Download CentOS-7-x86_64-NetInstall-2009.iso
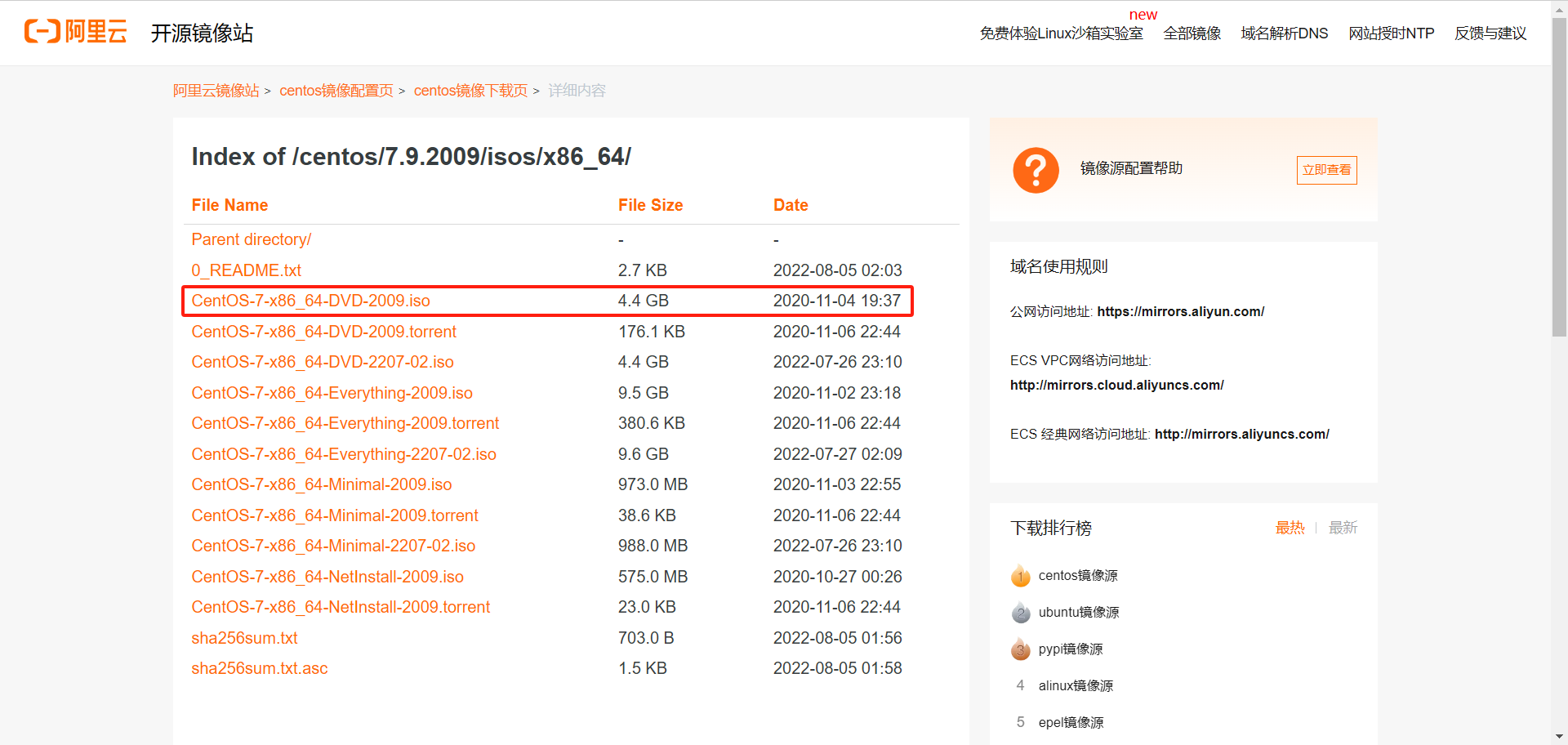1568x745 pixels. point(327,577)
